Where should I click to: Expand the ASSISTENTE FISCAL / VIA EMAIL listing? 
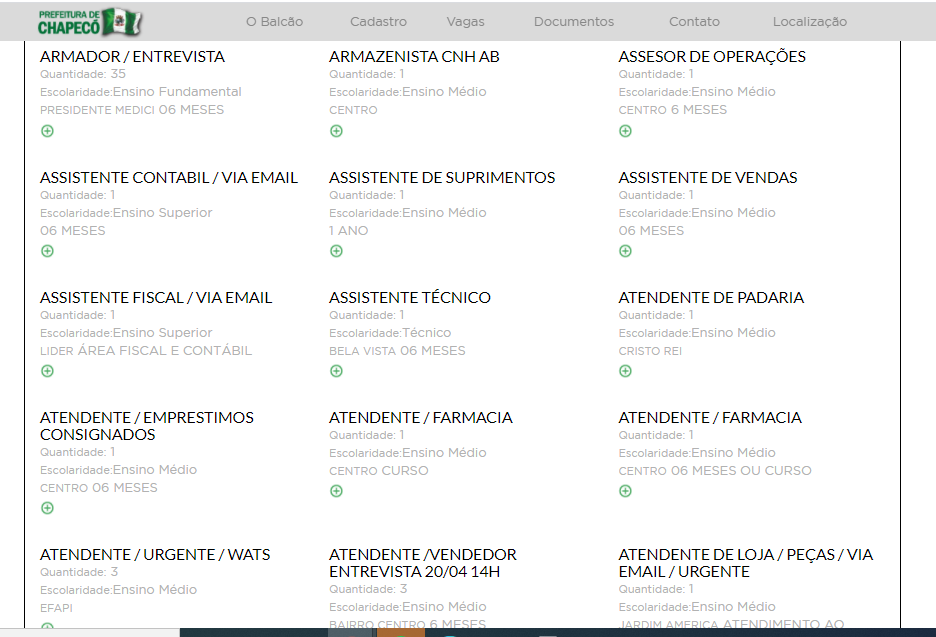click(47, 371)
